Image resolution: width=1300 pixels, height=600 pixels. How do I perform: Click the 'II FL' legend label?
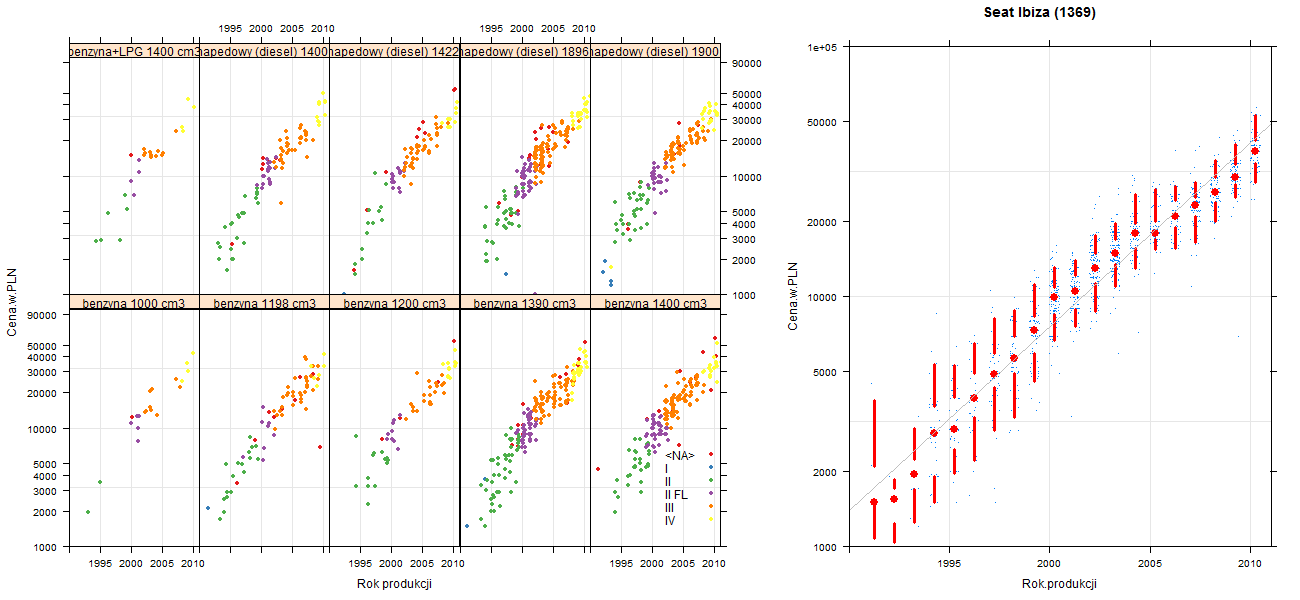tap(677, 495)
